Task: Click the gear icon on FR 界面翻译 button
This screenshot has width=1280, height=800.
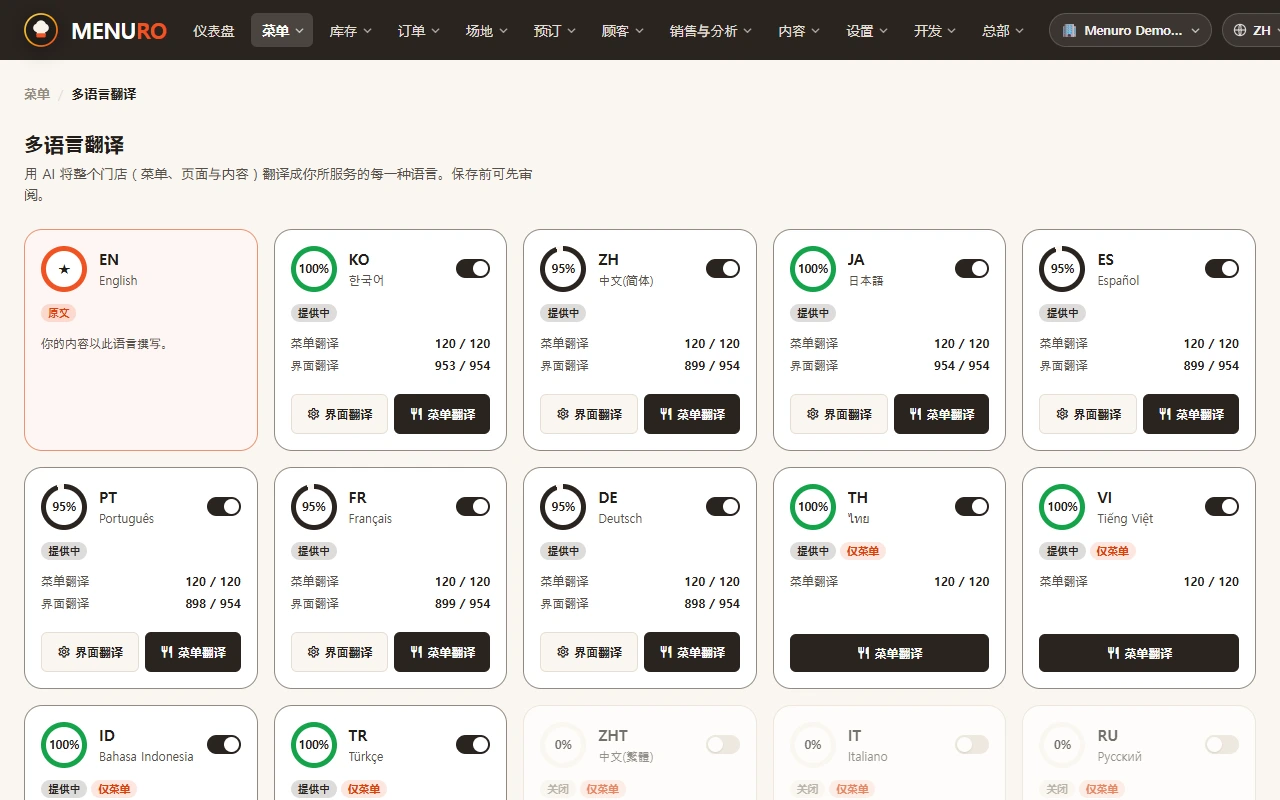Action: click(x=313, y=652)
